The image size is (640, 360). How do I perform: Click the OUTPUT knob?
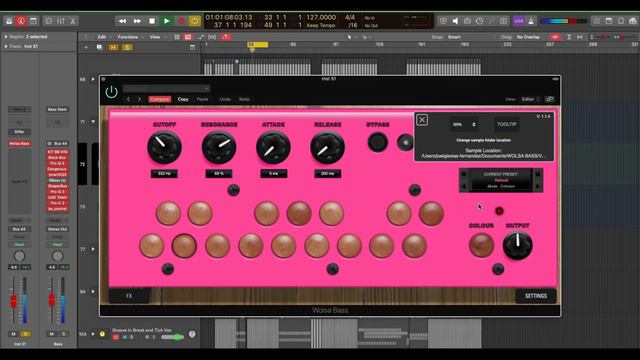pyautogui.click(x=517, y=245)
